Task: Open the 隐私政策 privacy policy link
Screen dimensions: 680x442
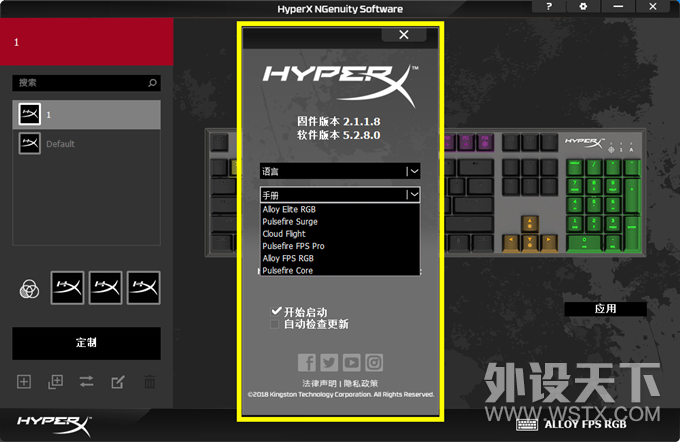Action: 361,383
